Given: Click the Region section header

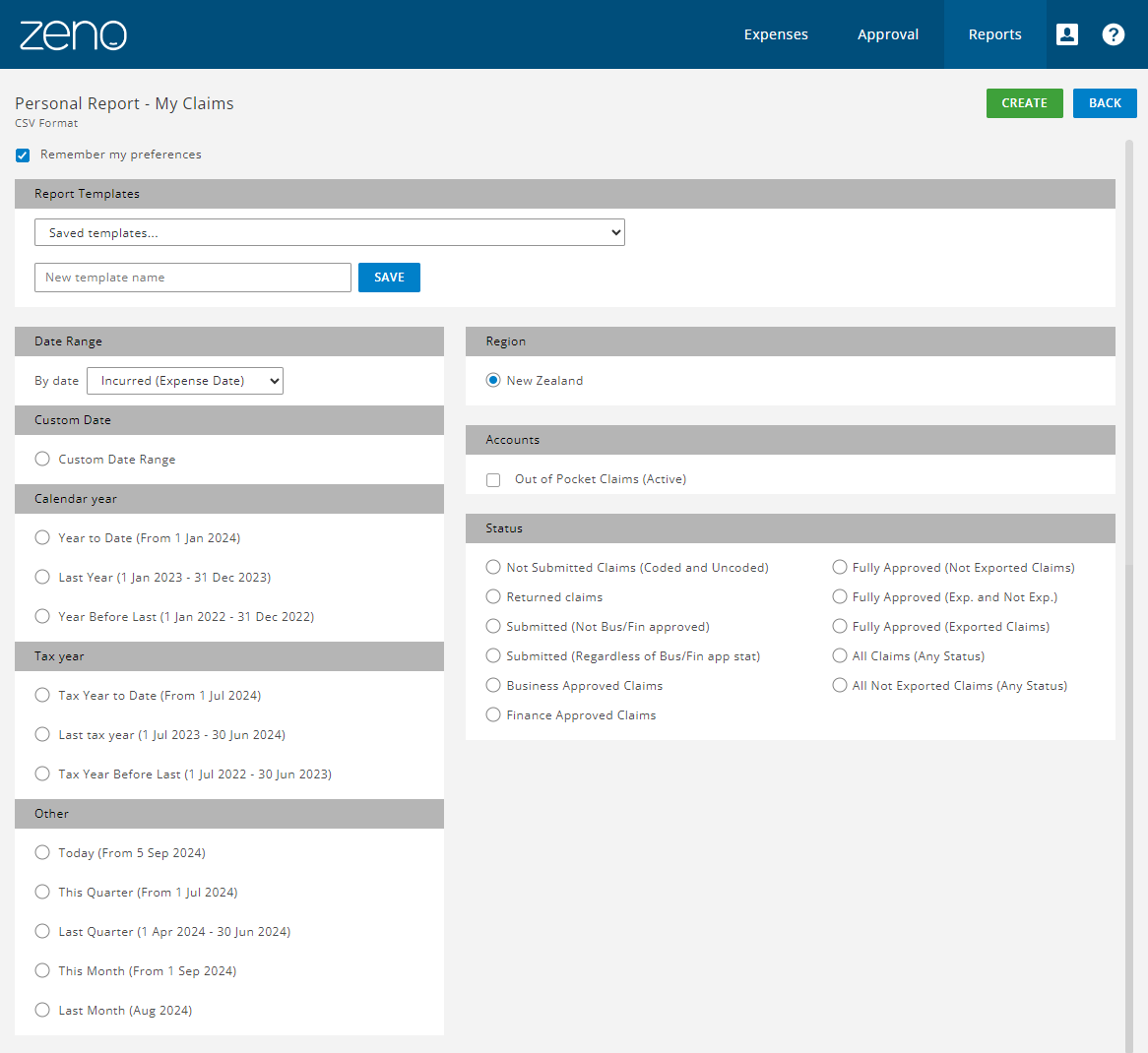Looking at the screenshot, I should (791, 341).
